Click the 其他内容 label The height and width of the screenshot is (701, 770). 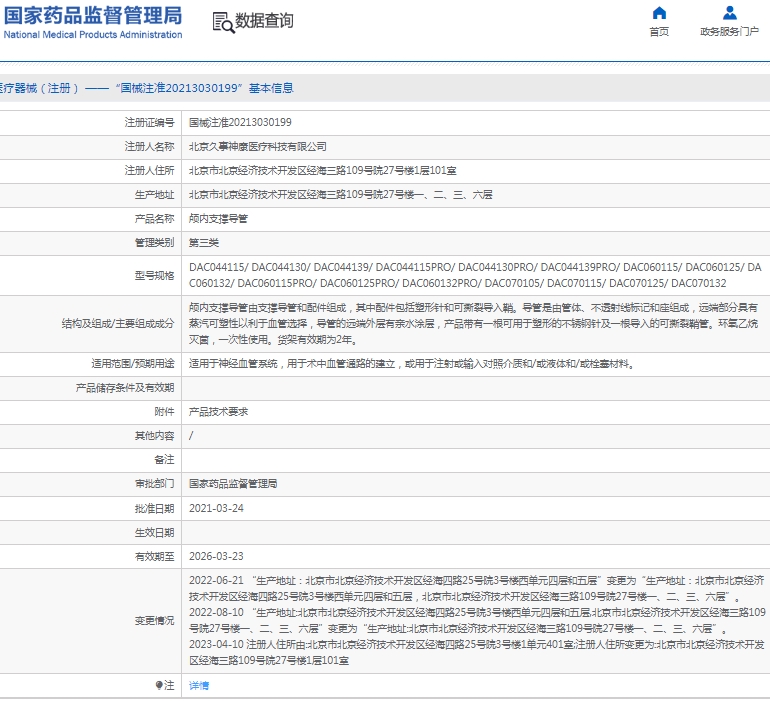154,436
